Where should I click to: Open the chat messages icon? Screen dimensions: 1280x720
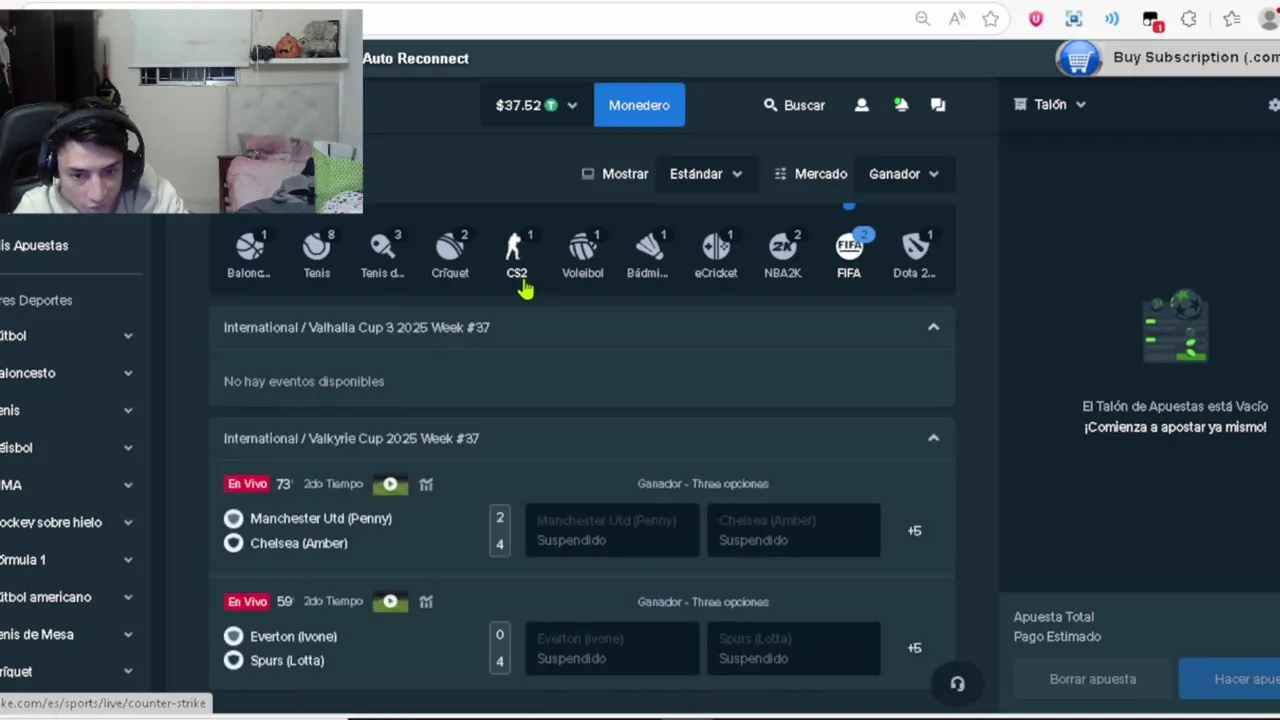[x=938, y=105]
